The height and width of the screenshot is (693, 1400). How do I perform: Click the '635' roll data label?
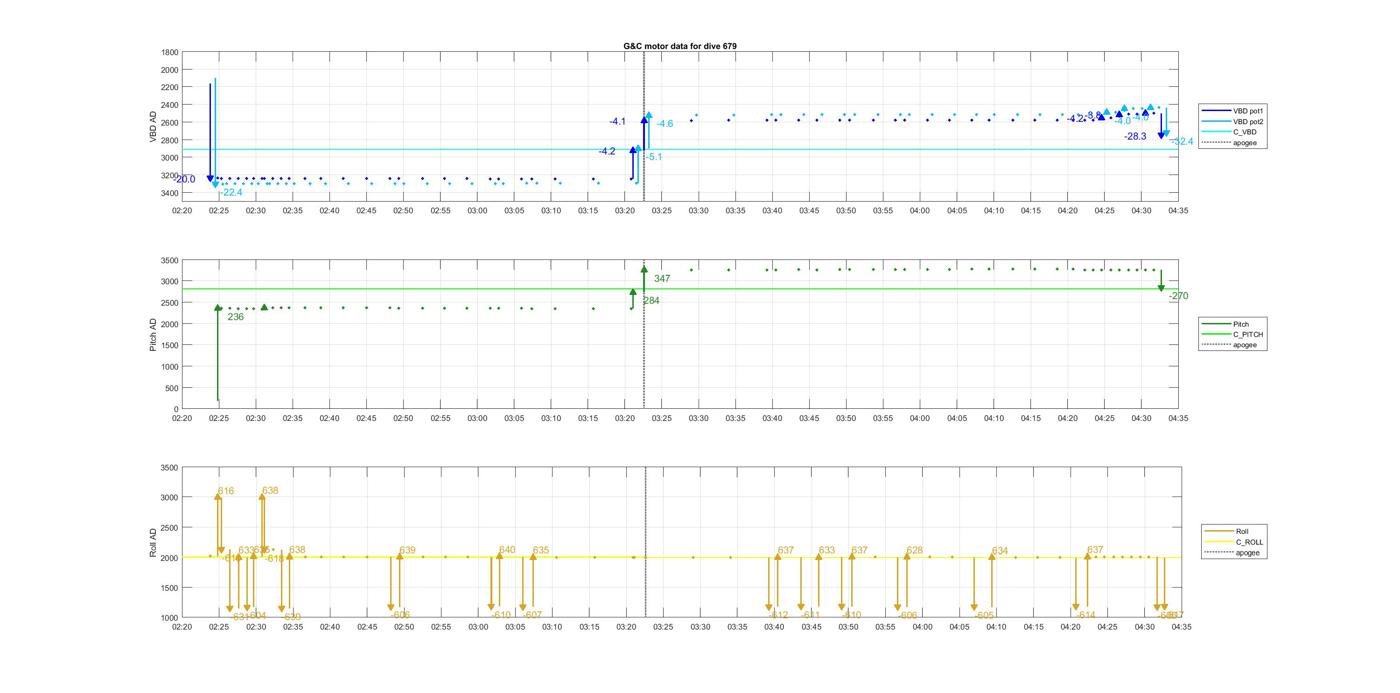(x=541, y=550)
